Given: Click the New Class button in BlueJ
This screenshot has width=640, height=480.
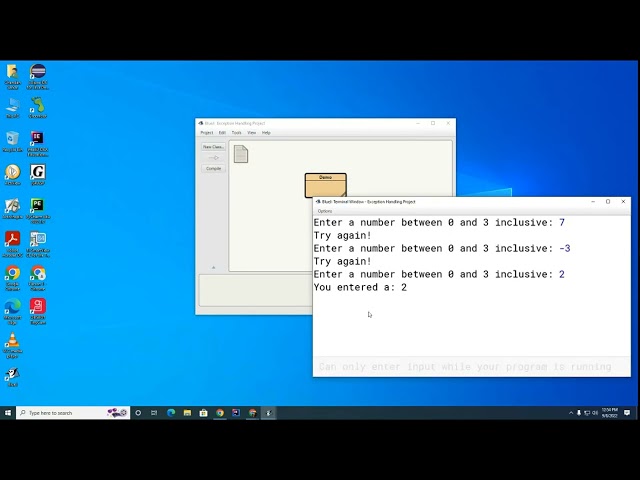Looking at the screenshot, I should [x=213, y=147].
